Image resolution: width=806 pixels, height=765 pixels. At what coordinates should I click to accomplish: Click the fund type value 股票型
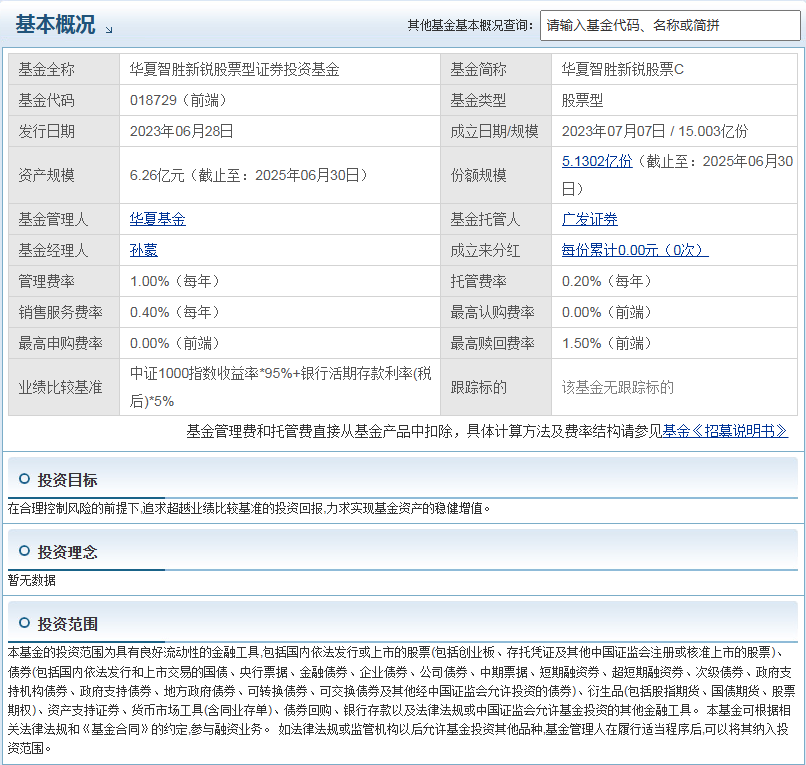click(582, 100)
